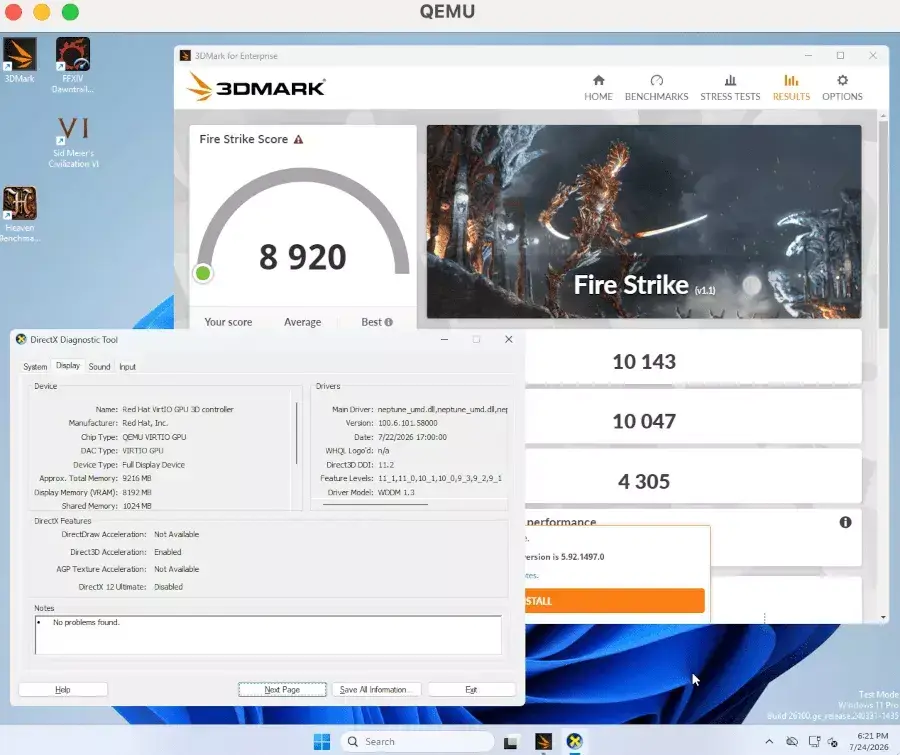Click the DirectX Diagnostic Tool title icon
Screen dimensions: 900x755
pyautogui.click(x=21, y=339)
